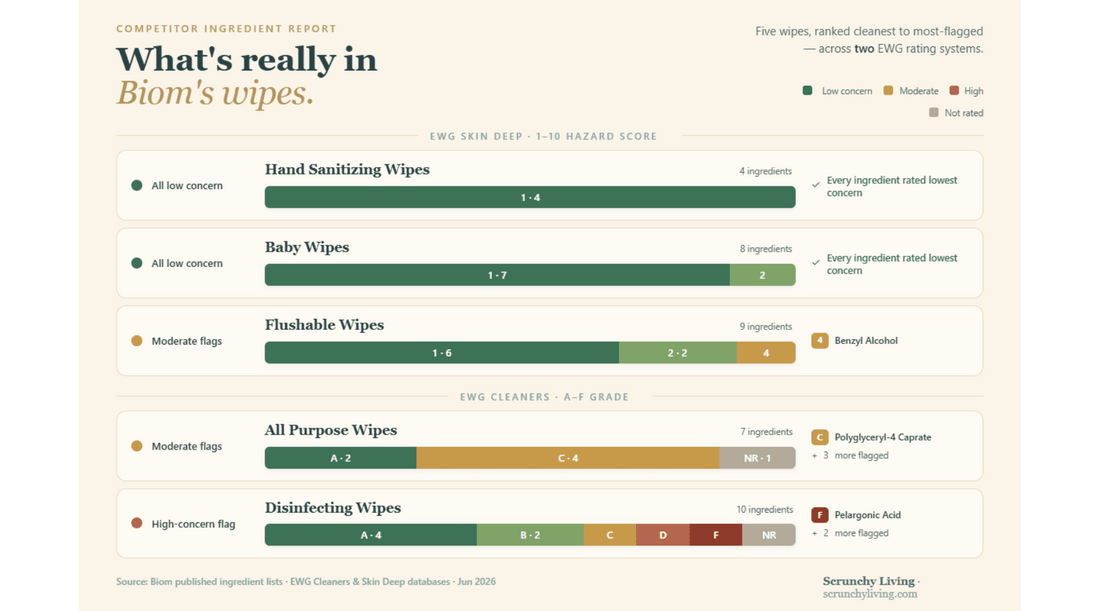Screen dimensions: 1100x611
Task: Click the EWG Cleaners A–F Grade heading
Action: (544, 397)
